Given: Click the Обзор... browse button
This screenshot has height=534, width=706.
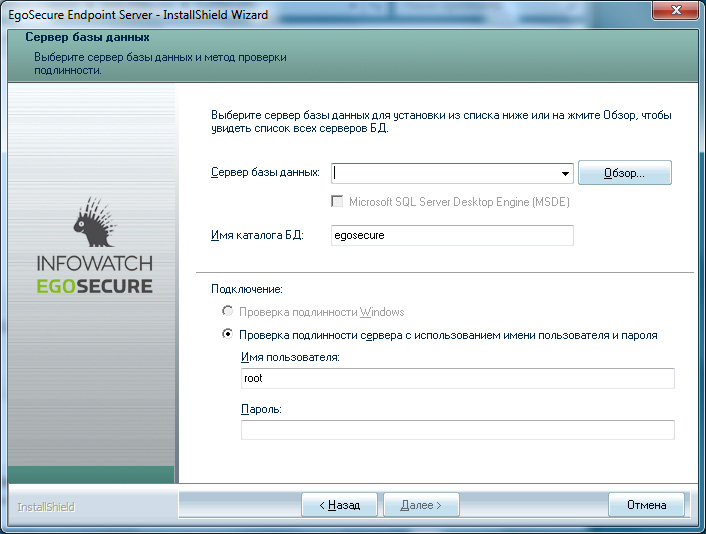Looking at the screenshot, I should [625, 173].
